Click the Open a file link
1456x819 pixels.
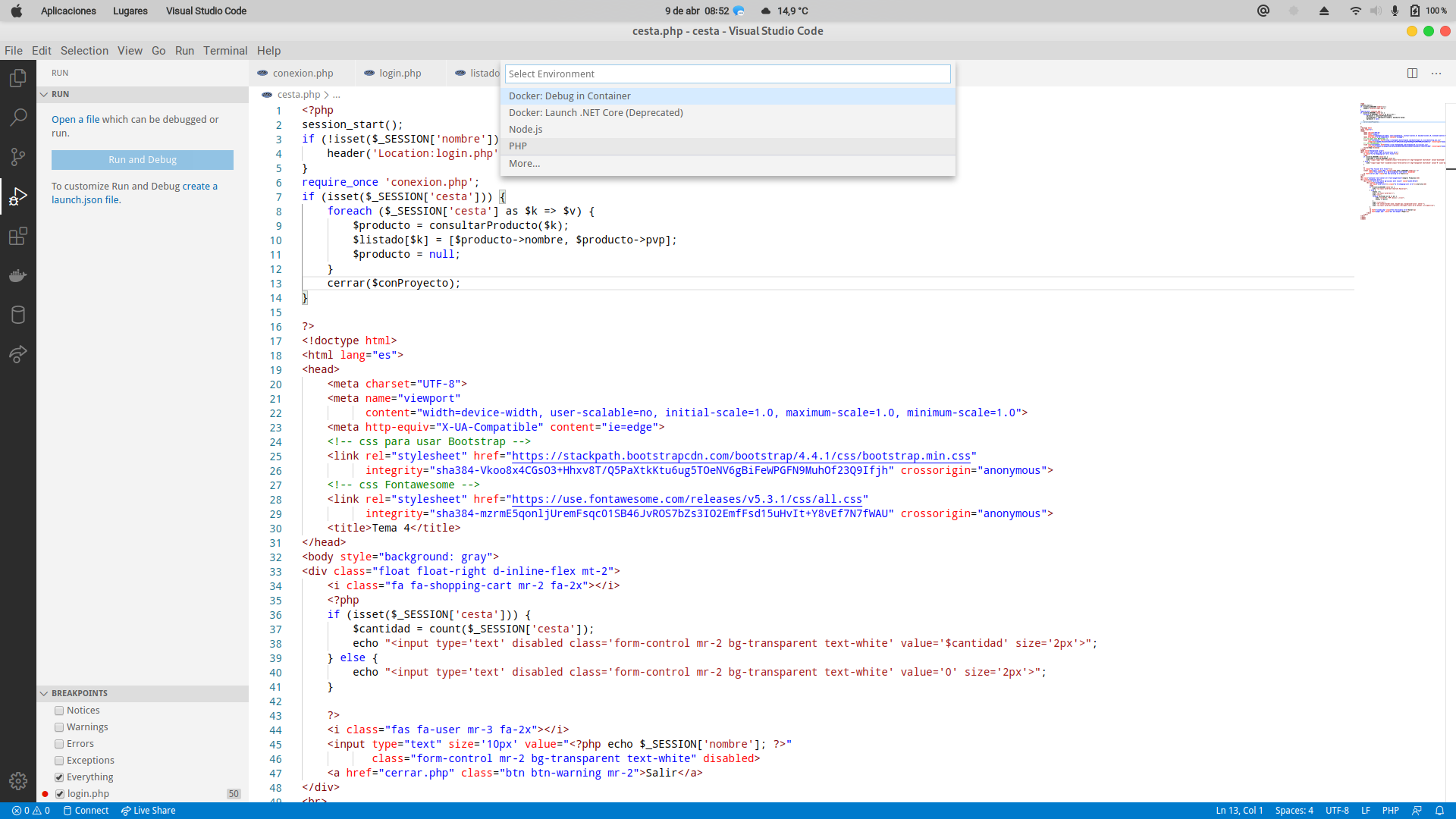pos(75,120)
